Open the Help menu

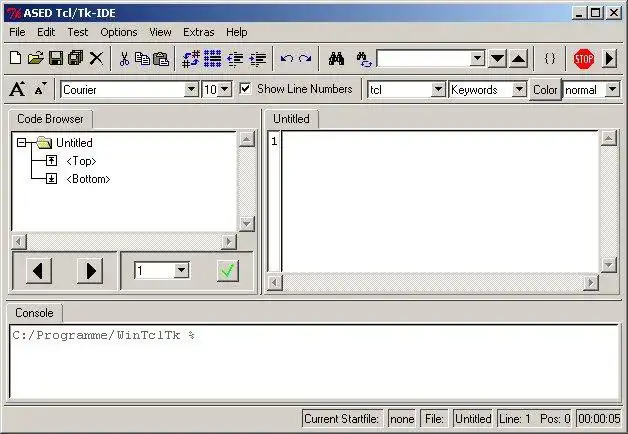(x=236, y=32)
